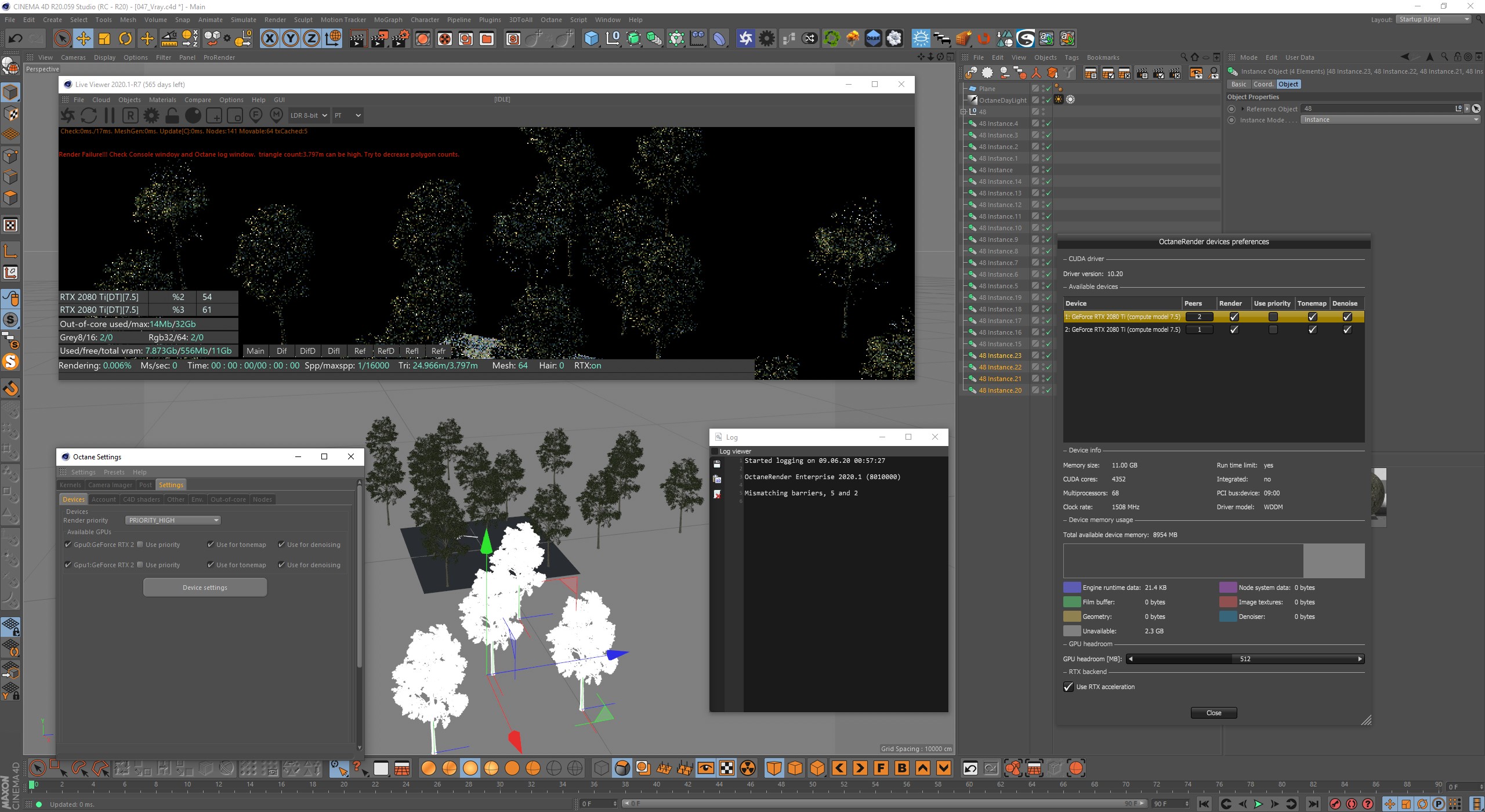Open the LDR 8-bit dropdown
This screenshot has height=812, width=1485.
point(309,115)
